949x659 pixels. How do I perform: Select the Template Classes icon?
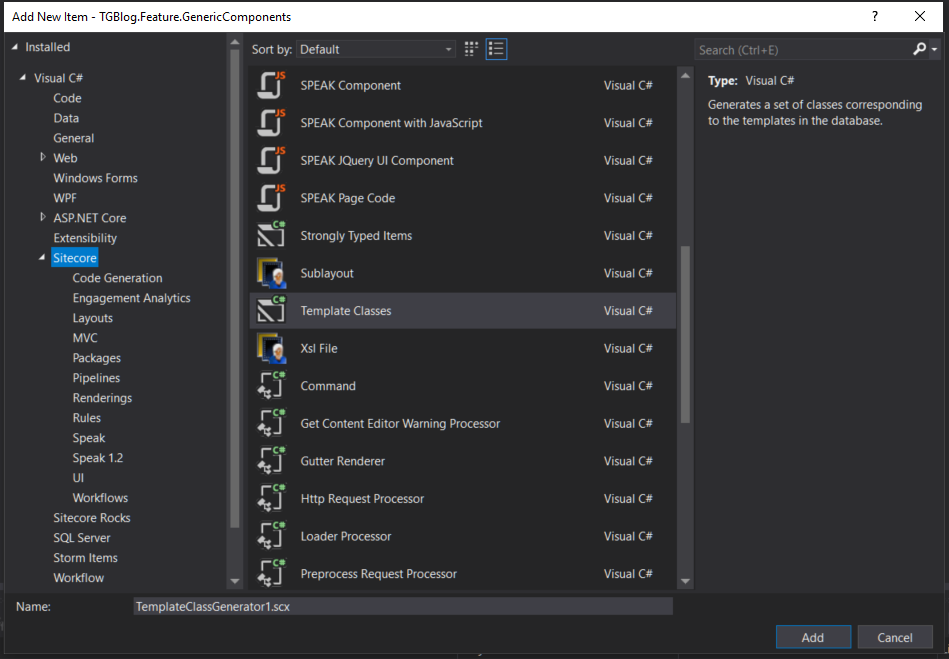271,310
